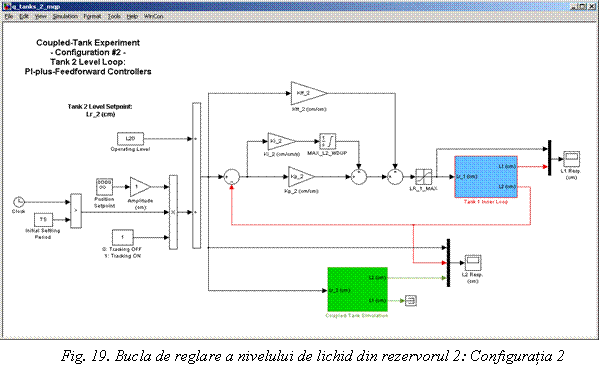Open the Simulation menu
Viewport: 599px width, 392px height.
click(65, 16)
